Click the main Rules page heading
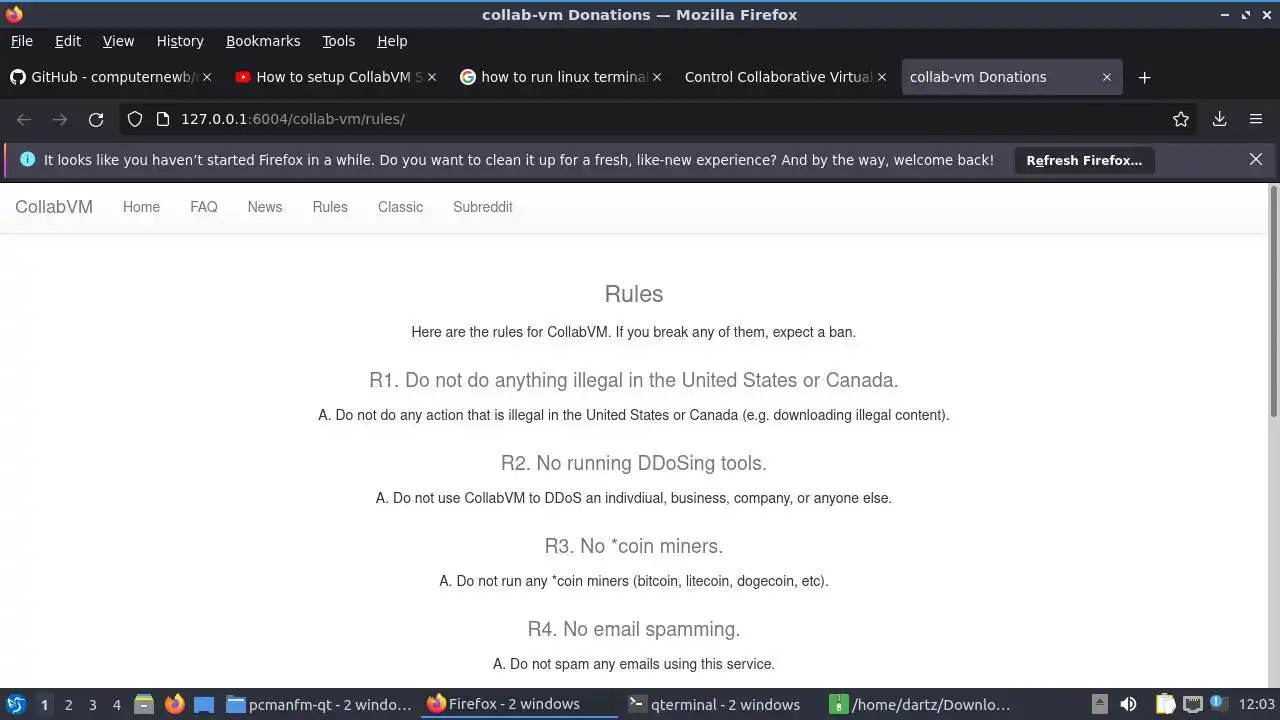Screen dimensions: 1280x720 pyautogui.click(x=634, y=294)
